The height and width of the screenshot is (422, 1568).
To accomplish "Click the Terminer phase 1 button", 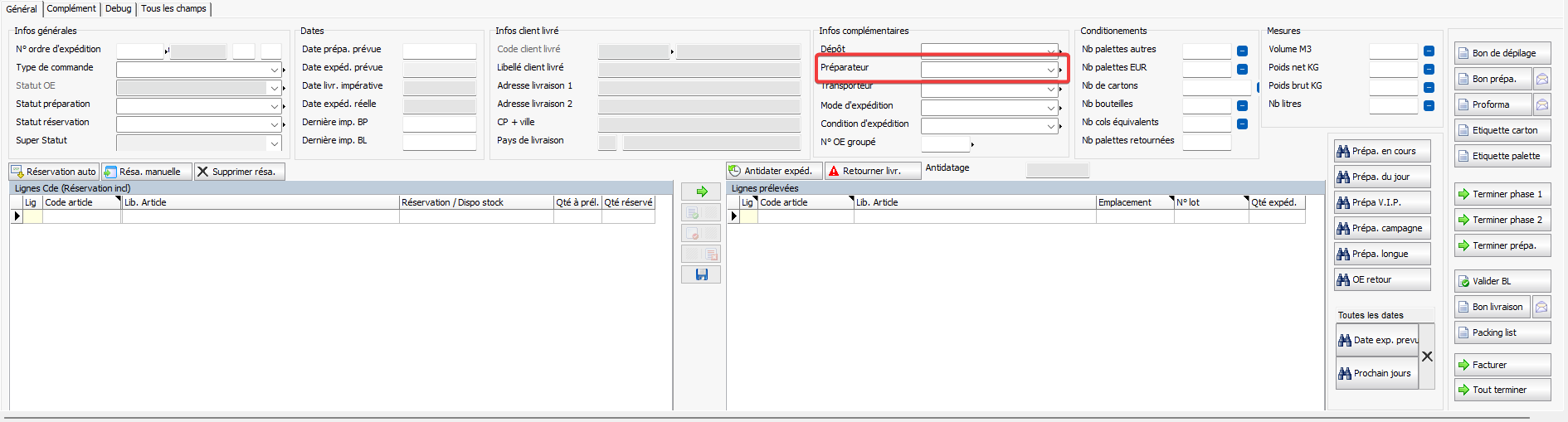I will (x=1502, y=195).
